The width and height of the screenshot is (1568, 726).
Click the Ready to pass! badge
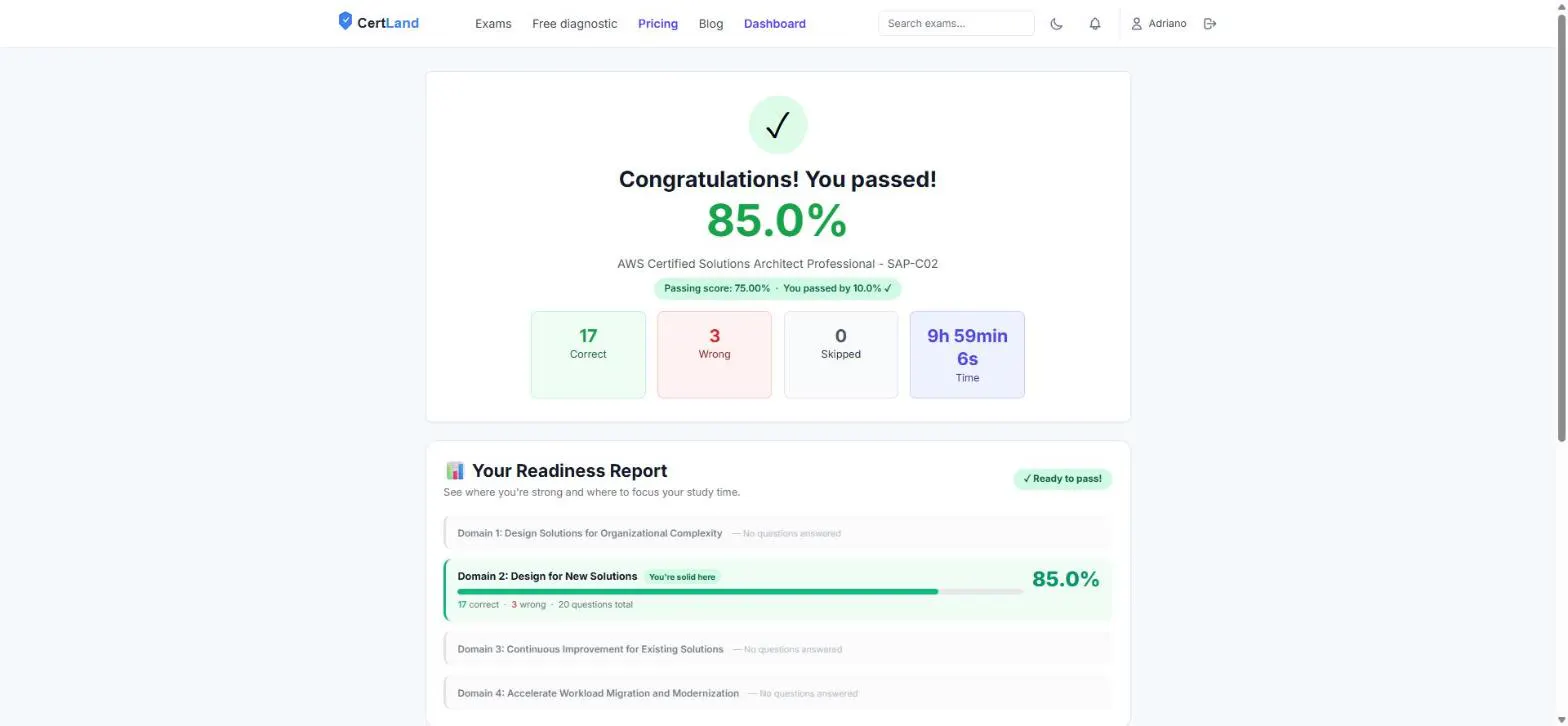pyautogui.click(x=1063, y=479)
